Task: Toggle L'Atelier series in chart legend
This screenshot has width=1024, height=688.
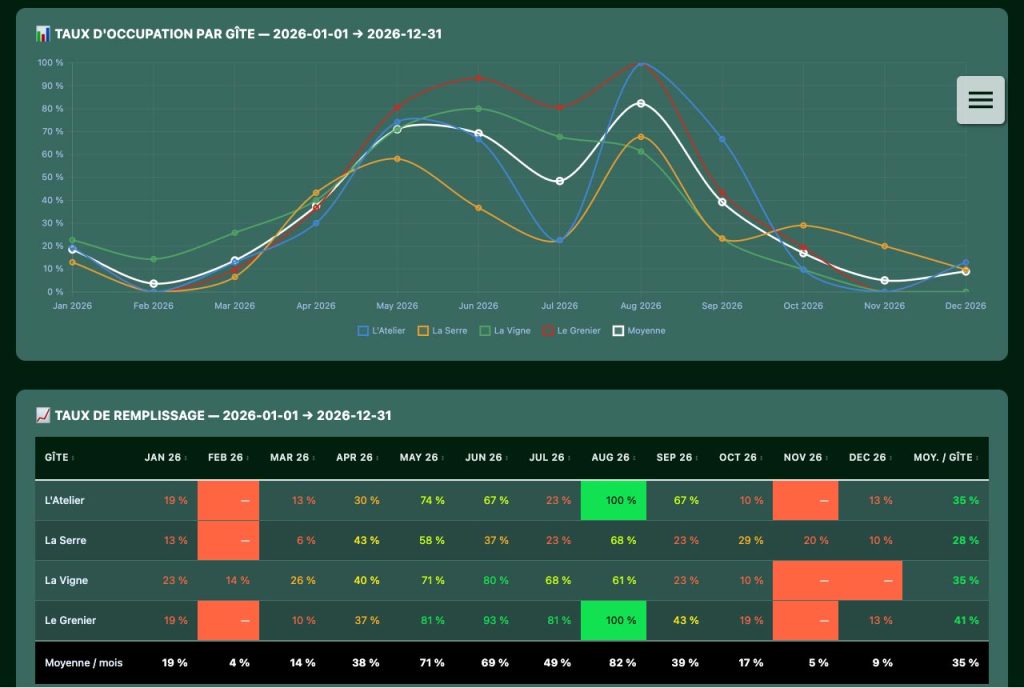Action: pyautogui.click(x=381, y=331)
